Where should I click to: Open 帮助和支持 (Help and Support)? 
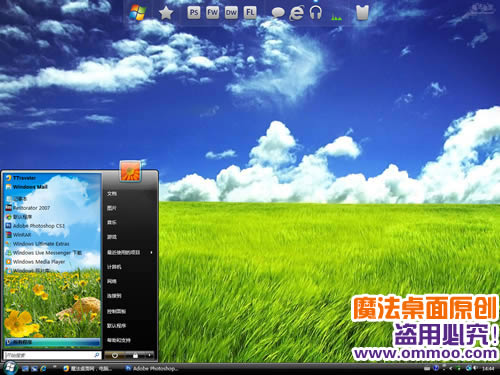(119, 340)
